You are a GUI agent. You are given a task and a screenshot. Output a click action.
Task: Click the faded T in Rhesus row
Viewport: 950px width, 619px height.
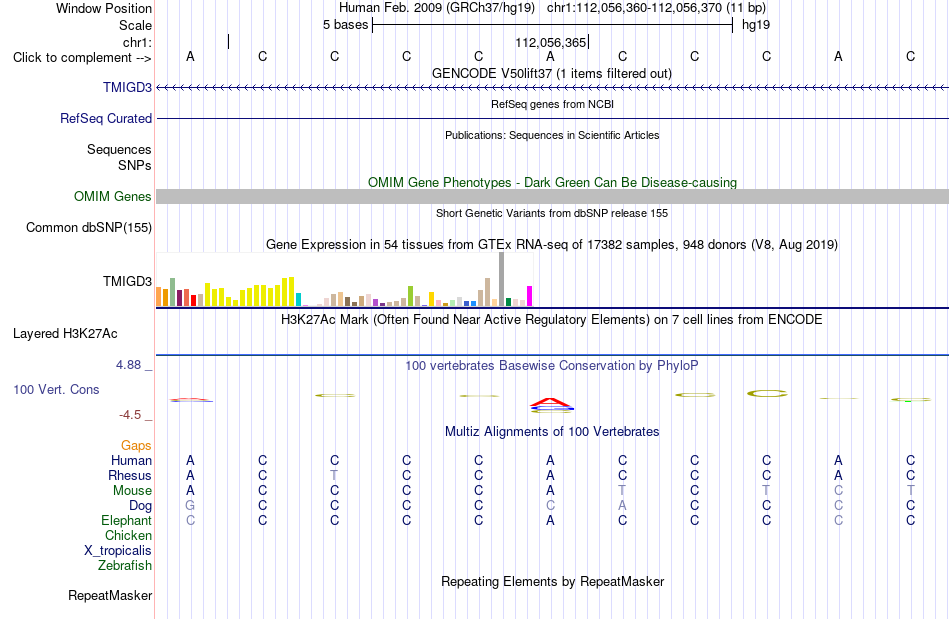point(334,475)
